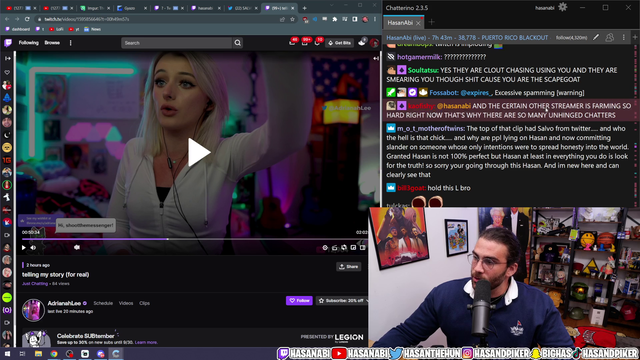640x360 pixels.
Task: Click the Twitch search magnifier button
Action: coord(238,43)
